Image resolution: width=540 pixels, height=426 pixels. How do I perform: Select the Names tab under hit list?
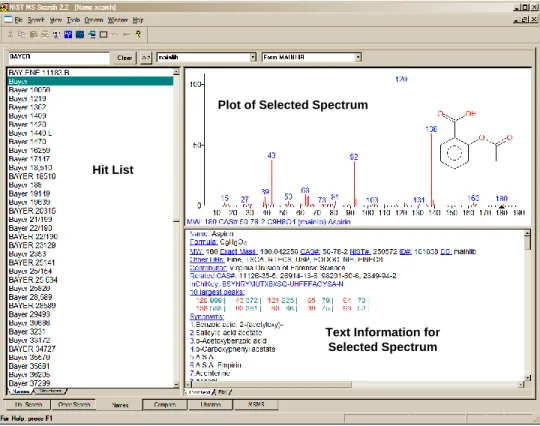pos(21,392)
